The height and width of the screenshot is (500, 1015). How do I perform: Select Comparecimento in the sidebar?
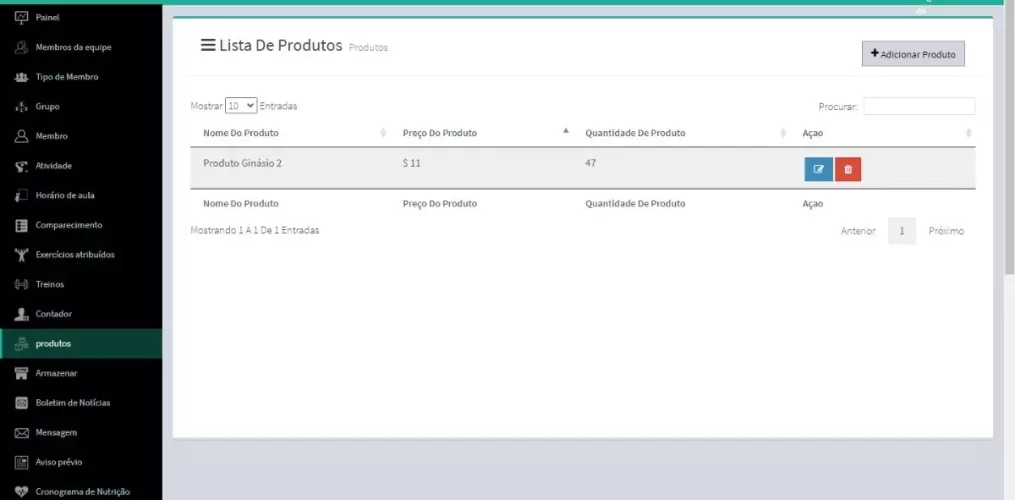click(69, 225)
